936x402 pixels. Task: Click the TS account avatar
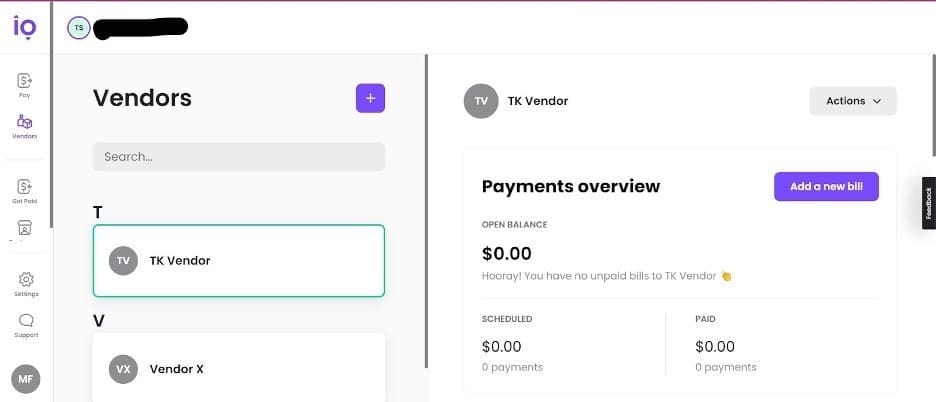coord(78,28)
